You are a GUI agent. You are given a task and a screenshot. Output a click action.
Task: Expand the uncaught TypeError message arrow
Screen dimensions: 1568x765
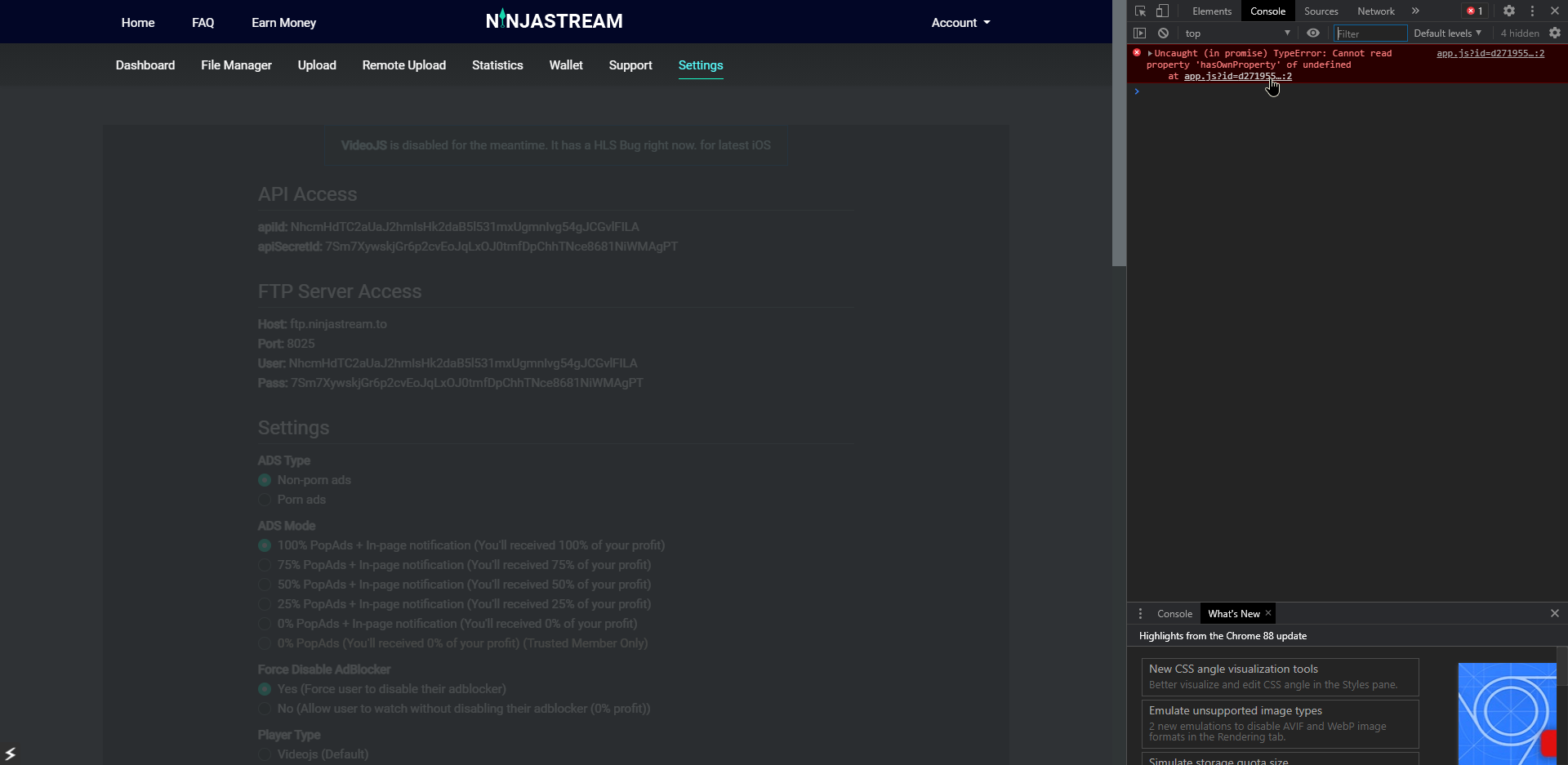point(1150,54)
